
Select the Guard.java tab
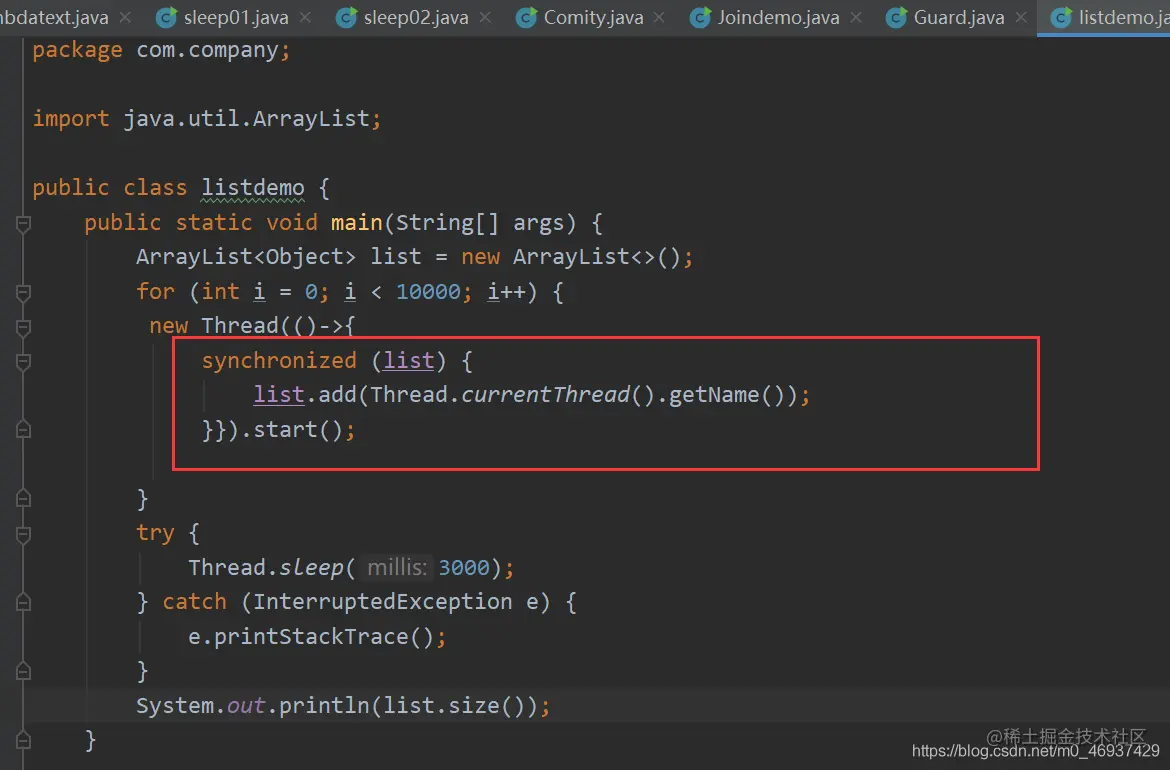pyautogui.click(x=959, y=17)
